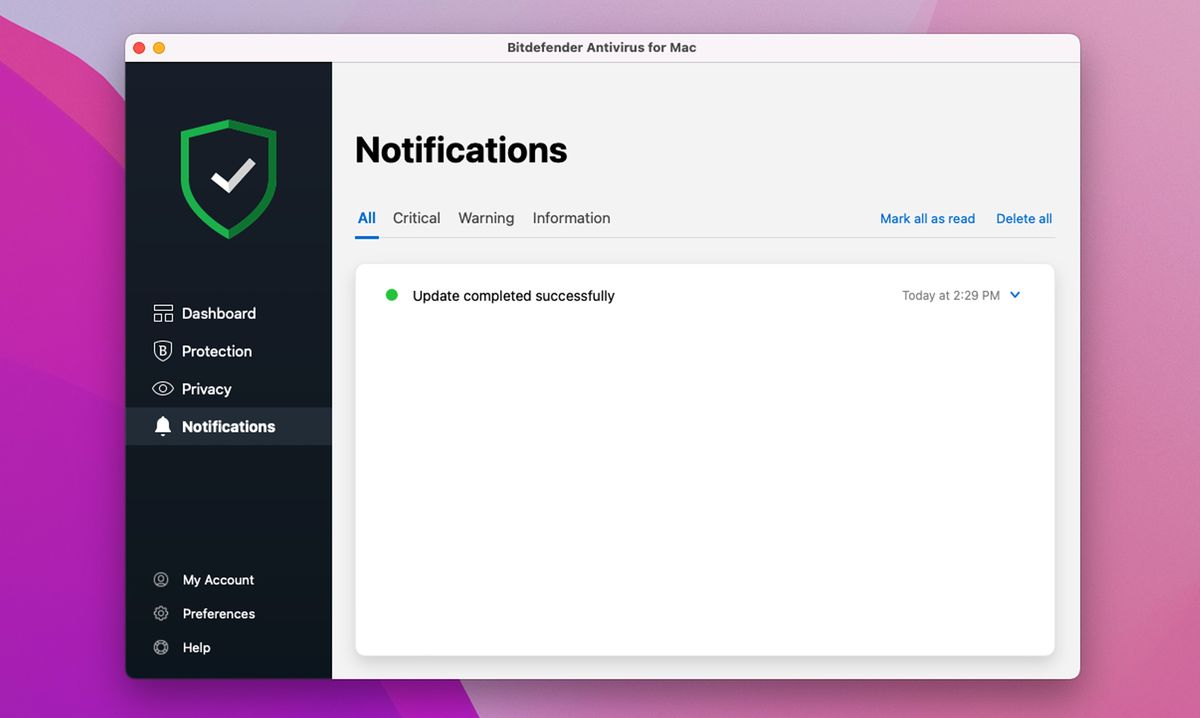Viewport: 1200px width, 718px height.
Task: Open Dashboard via the grid icon
Action: 162,313
